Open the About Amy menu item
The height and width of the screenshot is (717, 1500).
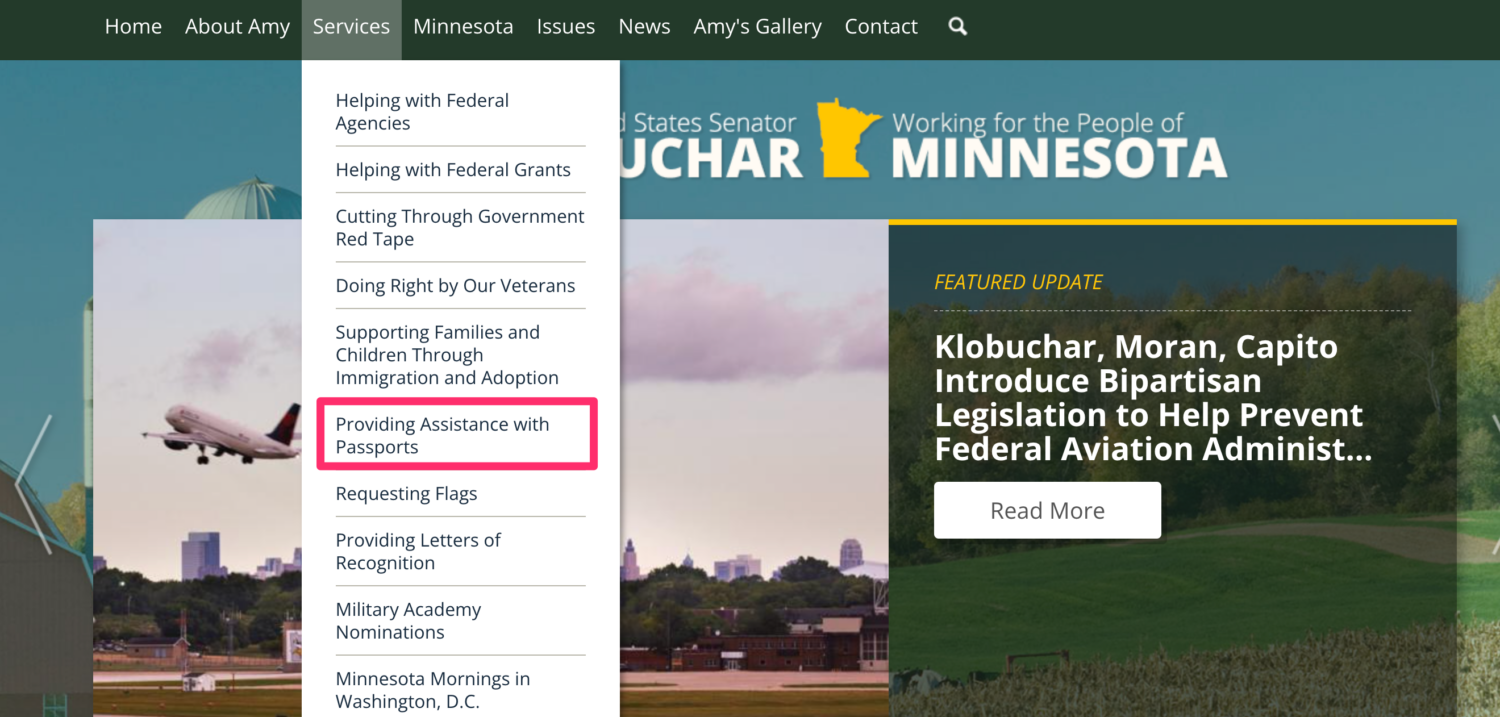tap(237, 26)
